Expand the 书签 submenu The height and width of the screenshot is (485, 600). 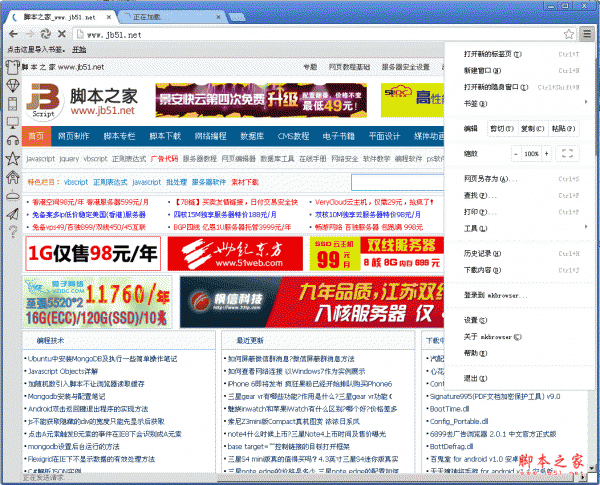[520, 103]
